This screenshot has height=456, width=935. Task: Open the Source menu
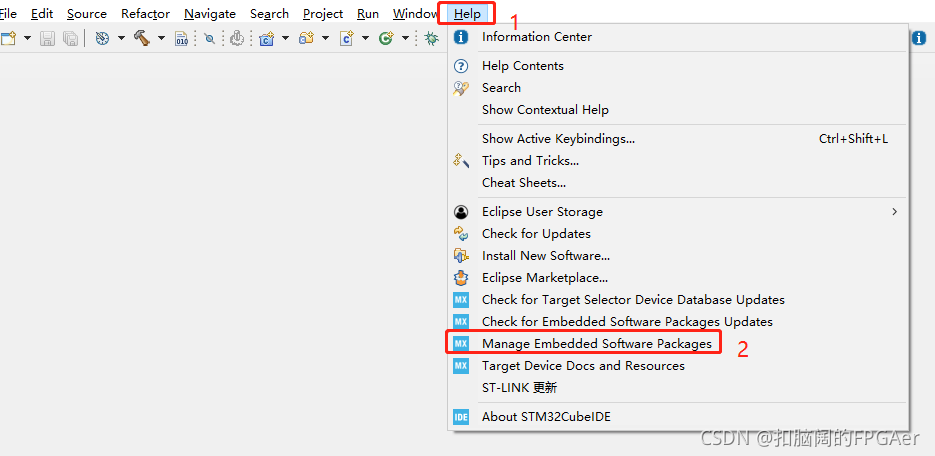click(x=86, y=13)
